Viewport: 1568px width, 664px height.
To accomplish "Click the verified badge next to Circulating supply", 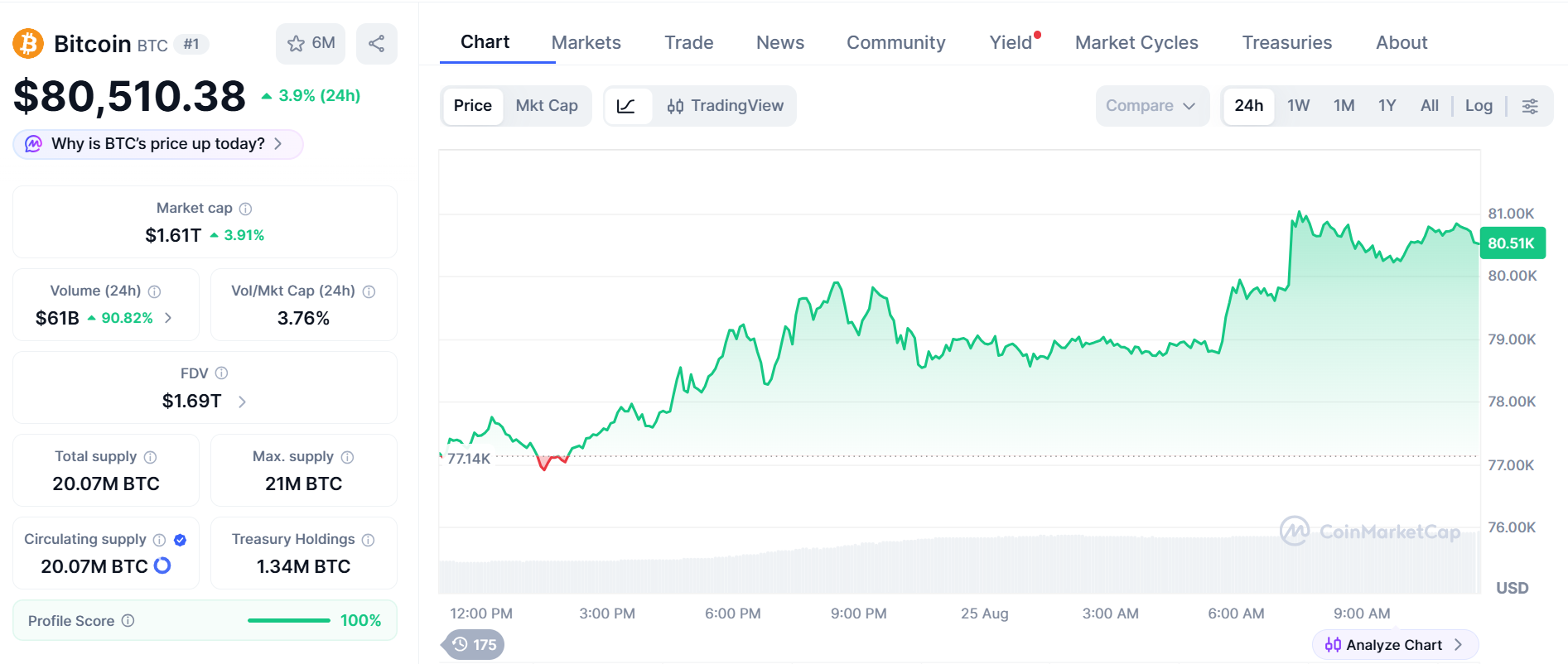I will tap(180, 540).
